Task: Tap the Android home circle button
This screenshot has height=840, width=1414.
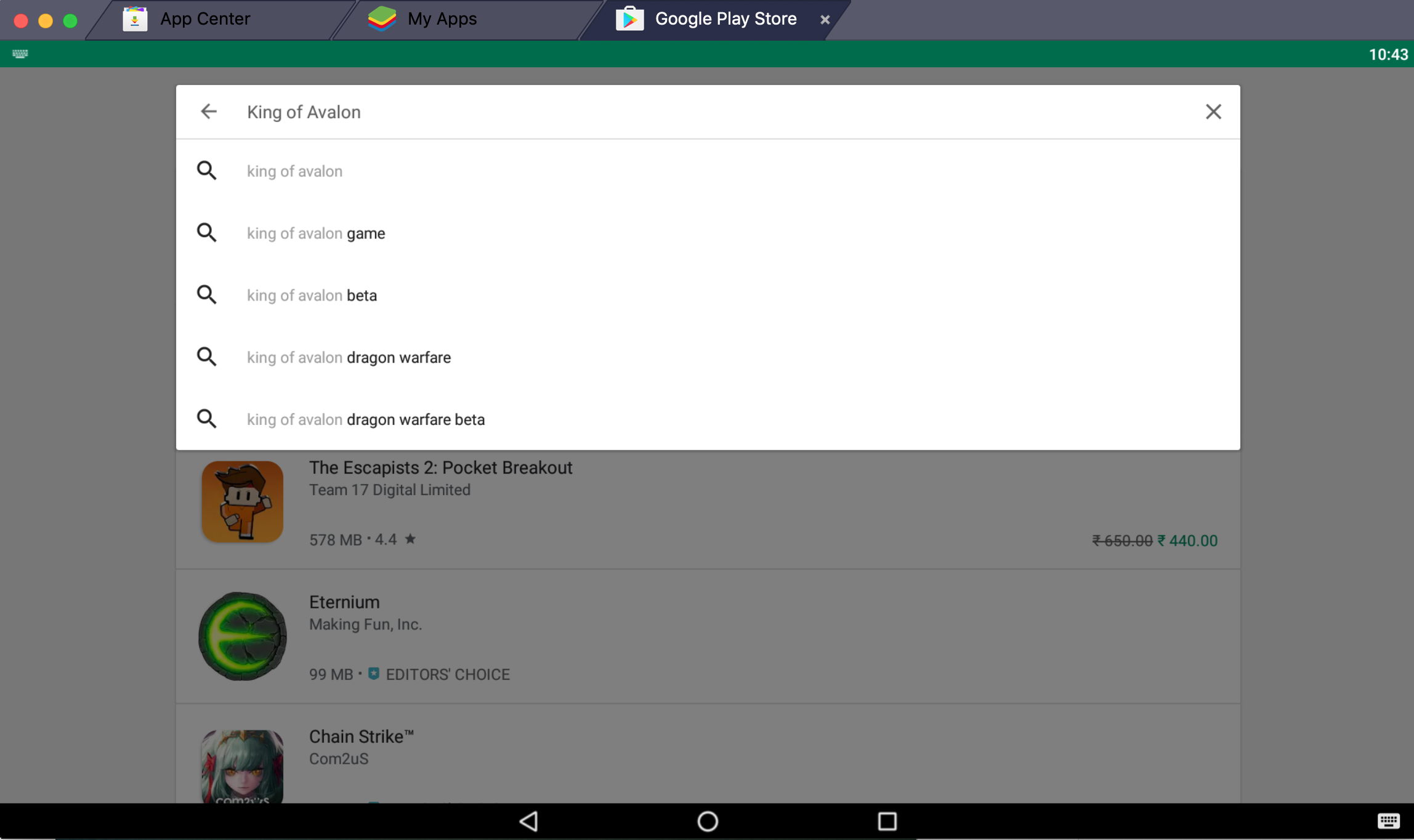Action: pos(708,821)
